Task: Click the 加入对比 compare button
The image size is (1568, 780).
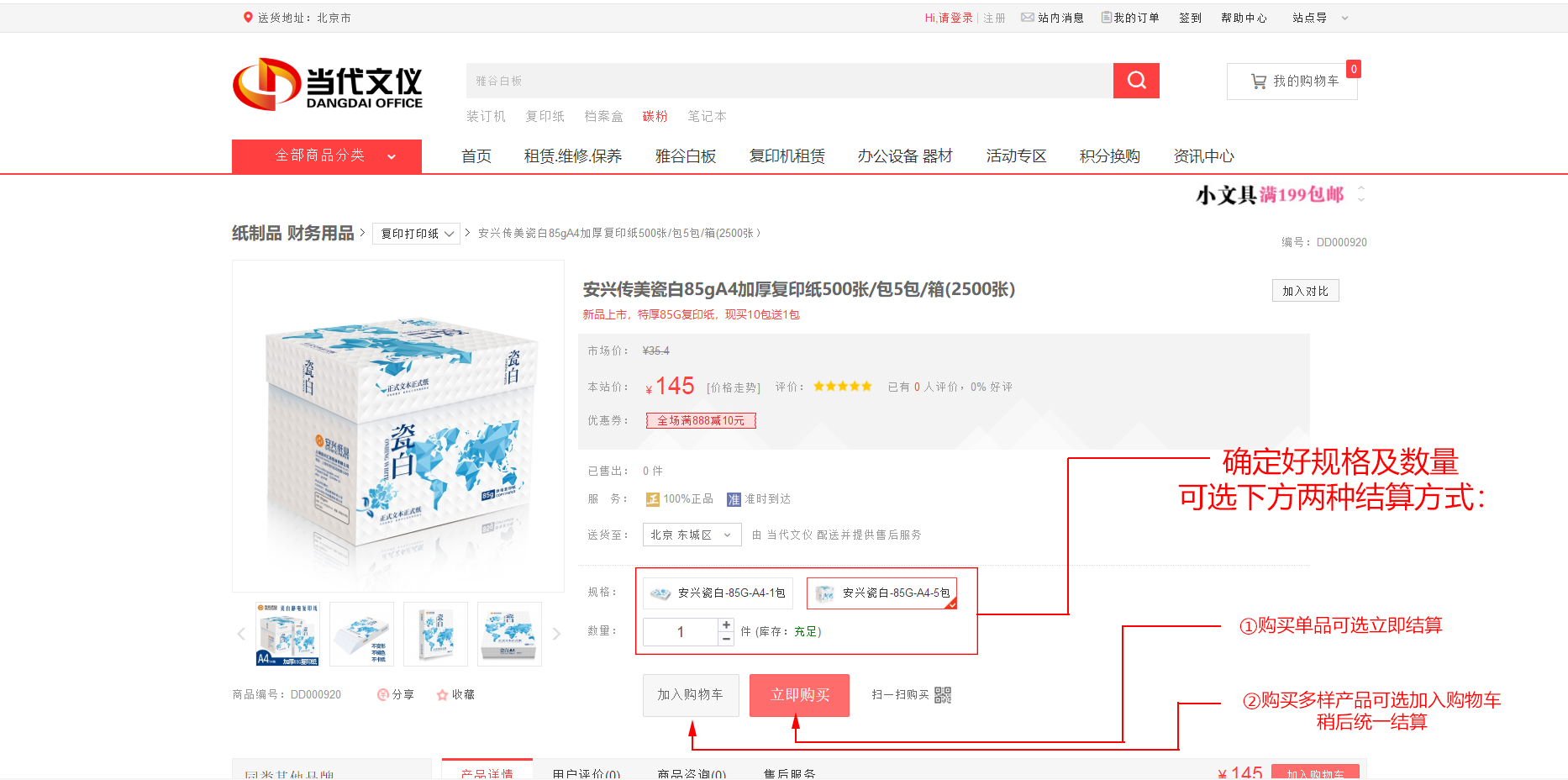Action: [1305, 291]
